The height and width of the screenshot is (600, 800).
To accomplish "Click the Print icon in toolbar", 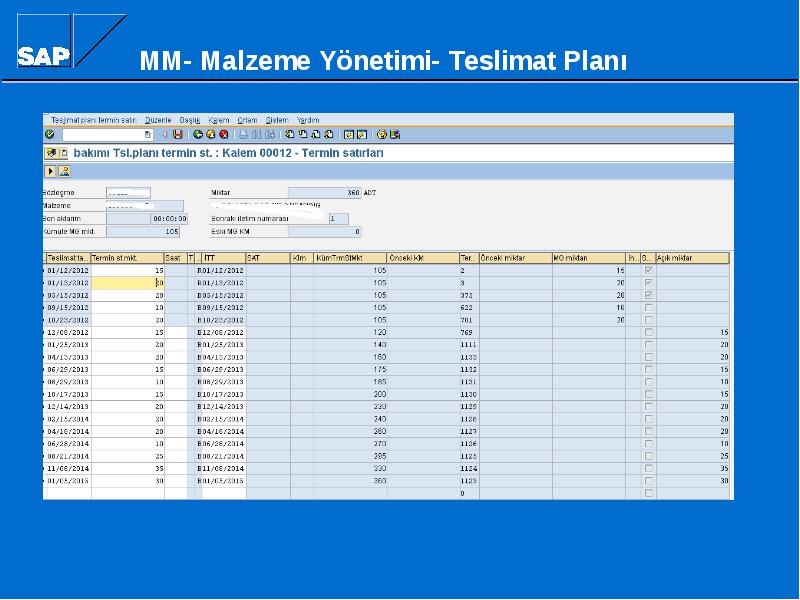I will 243,135.
